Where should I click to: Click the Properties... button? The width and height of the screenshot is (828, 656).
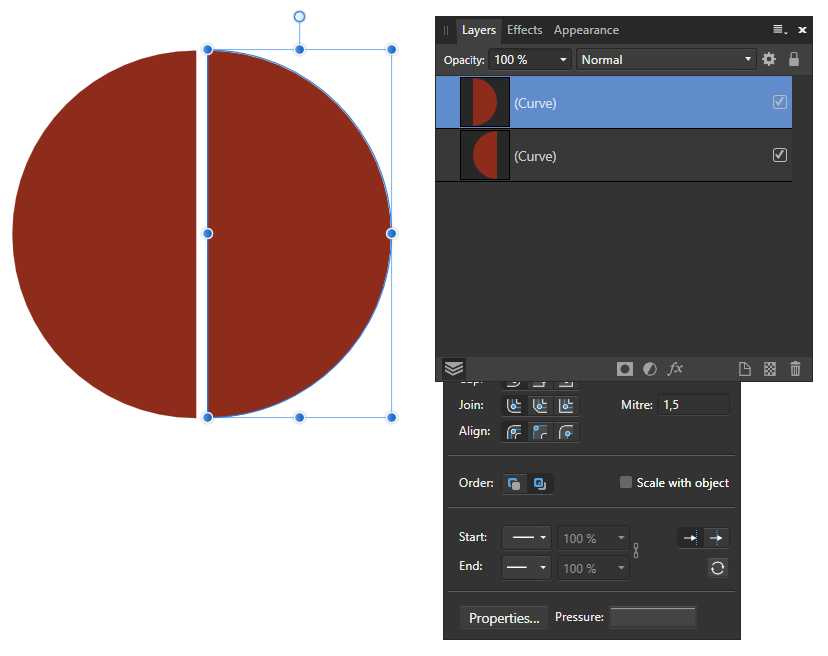coord(504,618)
